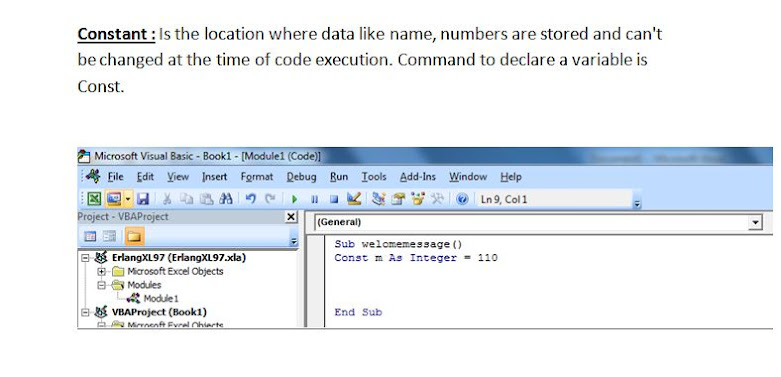Click the Insert UserForm toolbar icon
This screenshot has width=781, height=377.
coord(113,199)
